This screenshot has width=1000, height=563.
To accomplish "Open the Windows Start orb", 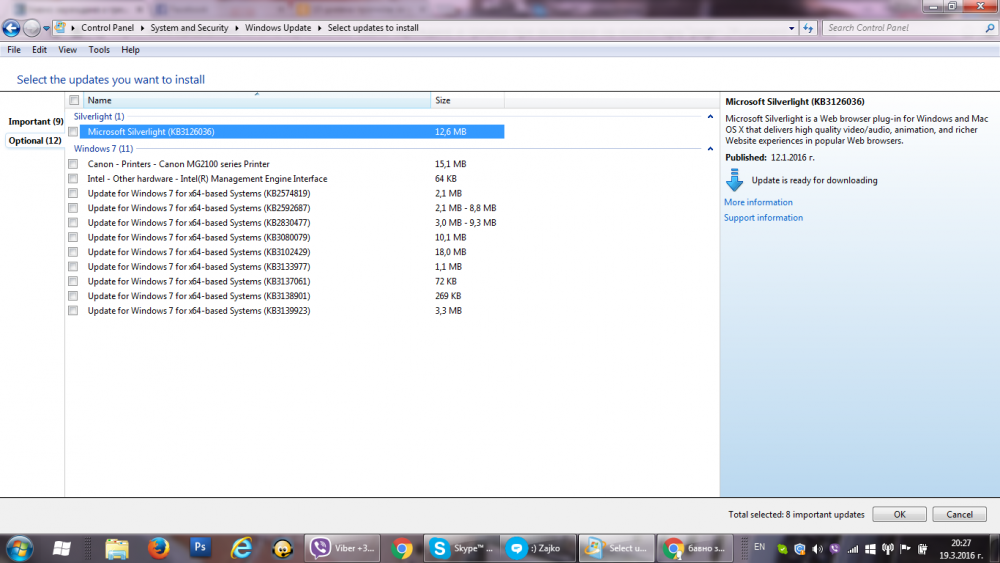I will (x=19, y=548).
